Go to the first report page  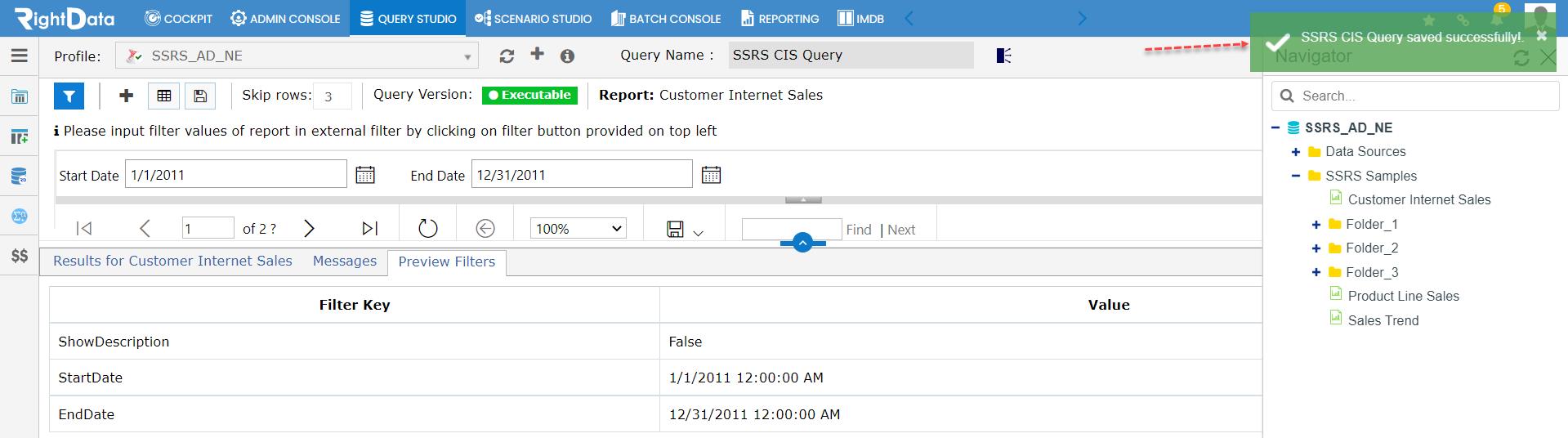click(83, 229)
